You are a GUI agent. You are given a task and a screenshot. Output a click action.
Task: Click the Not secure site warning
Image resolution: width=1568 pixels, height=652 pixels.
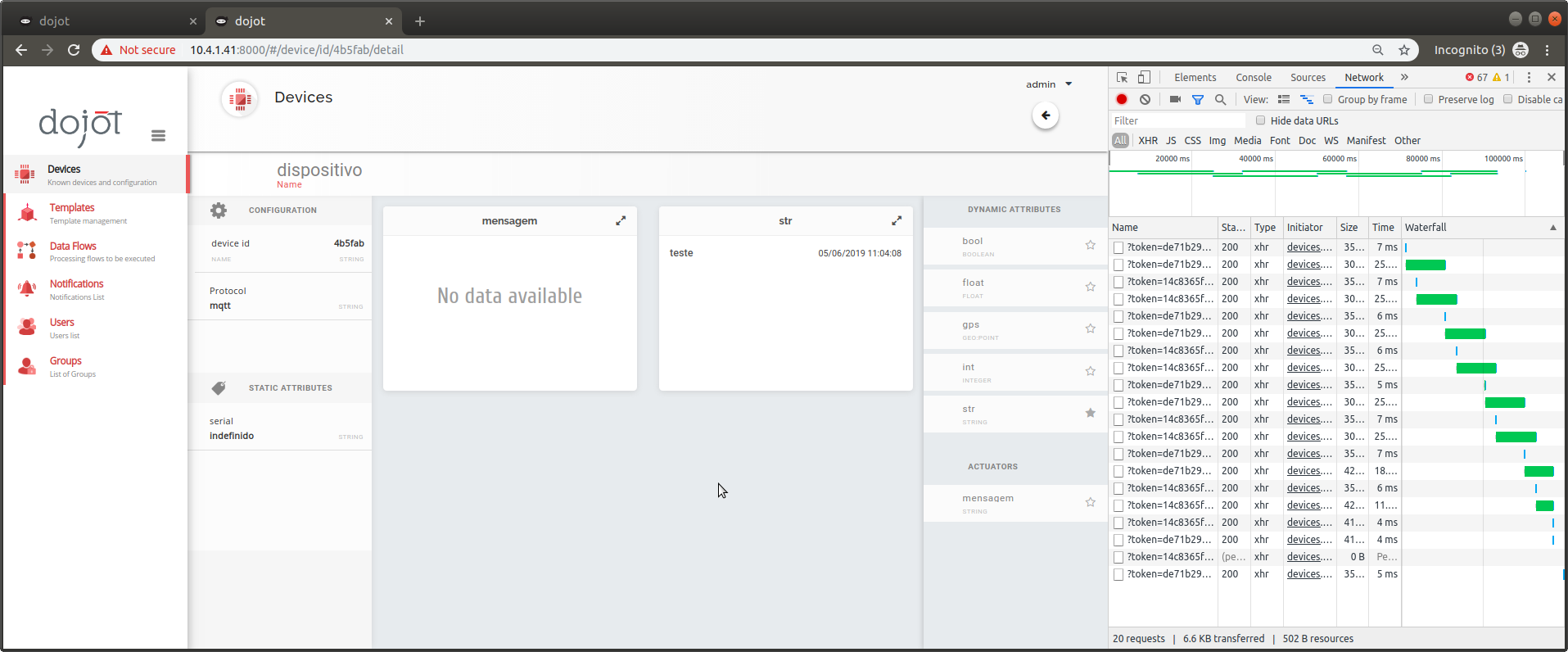[138, 50]
